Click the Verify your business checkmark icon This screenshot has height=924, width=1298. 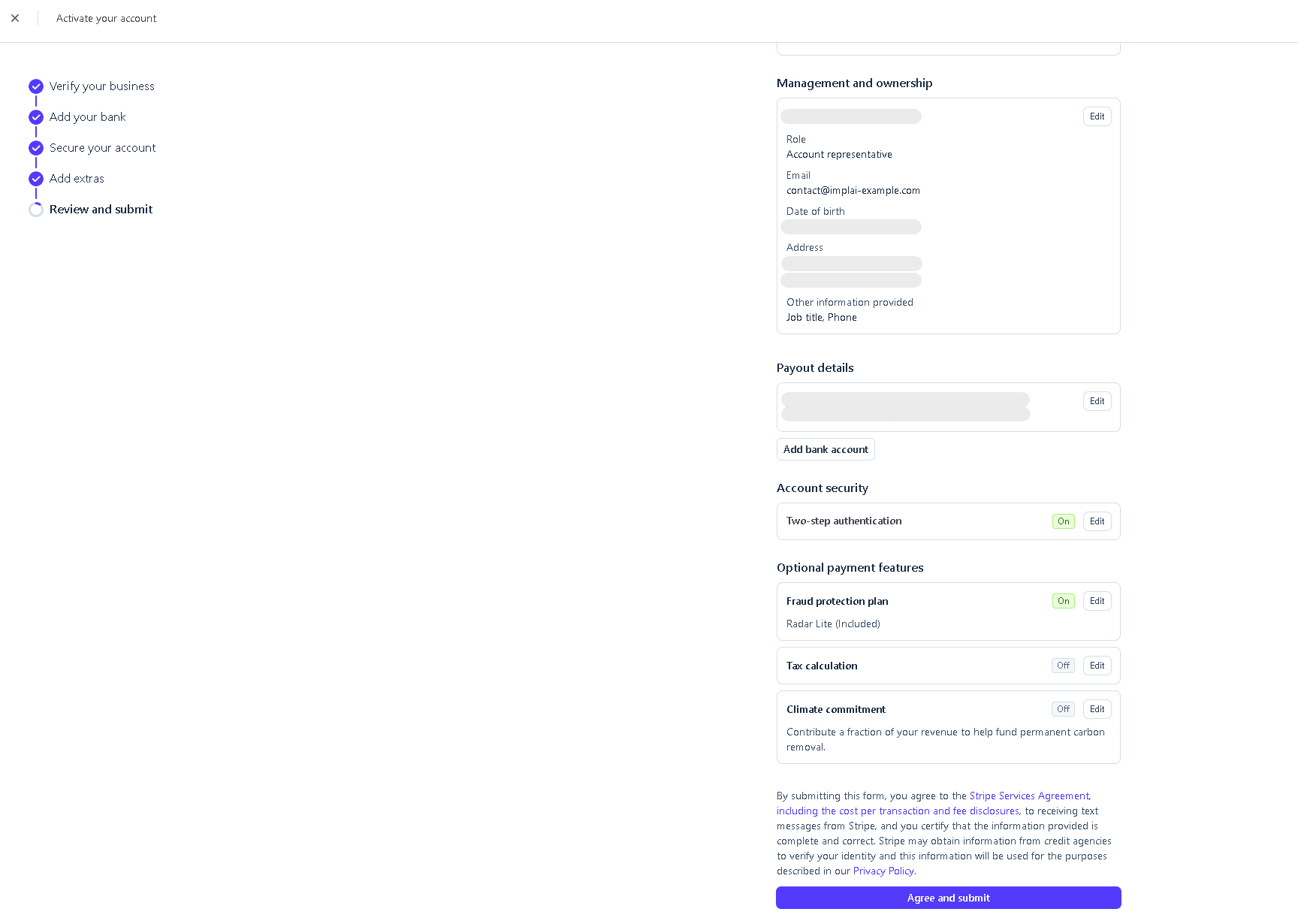[x=36, y=86]
